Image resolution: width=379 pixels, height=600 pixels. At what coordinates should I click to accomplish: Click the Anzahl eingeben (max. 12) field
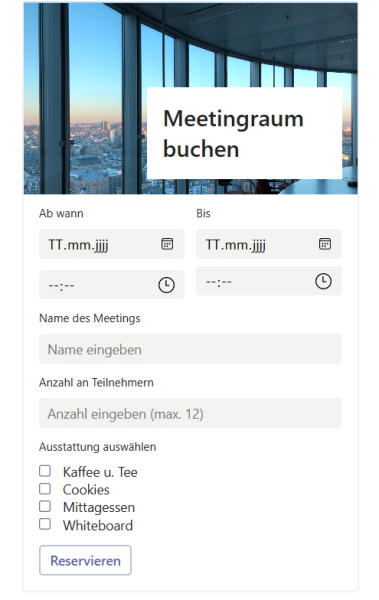point(190,413)
